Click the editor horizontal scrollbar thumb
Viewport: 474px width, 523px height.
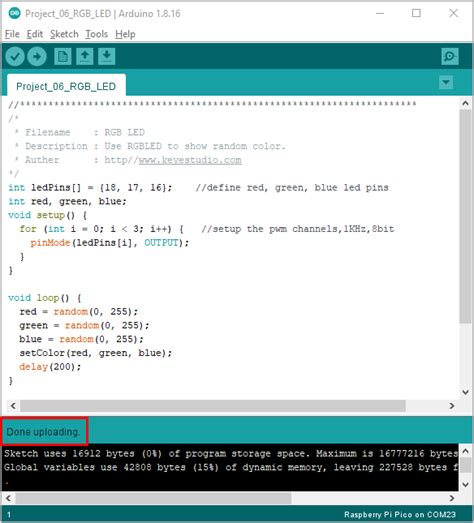[213, 406]
